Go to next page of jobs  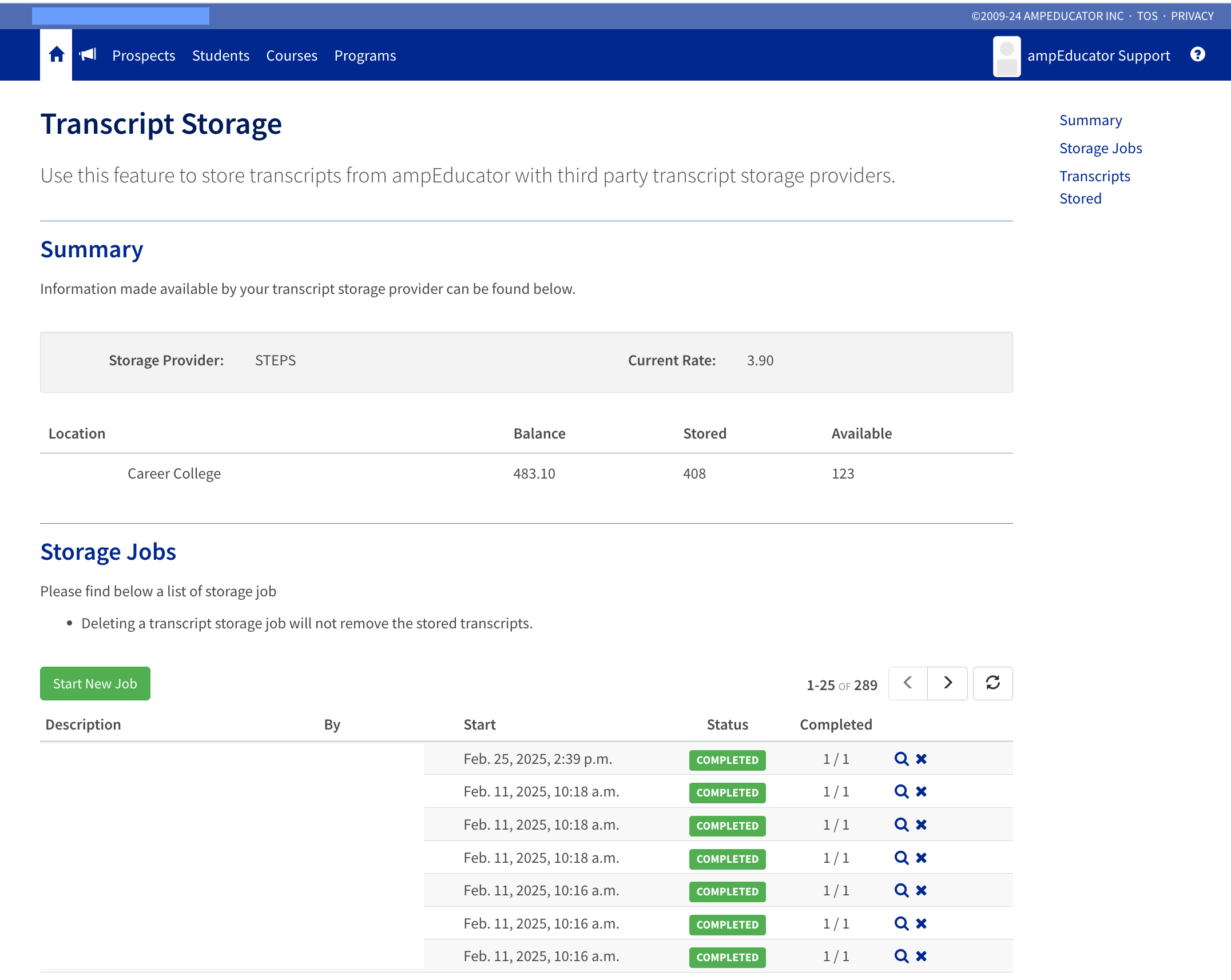tap(947, 683)
